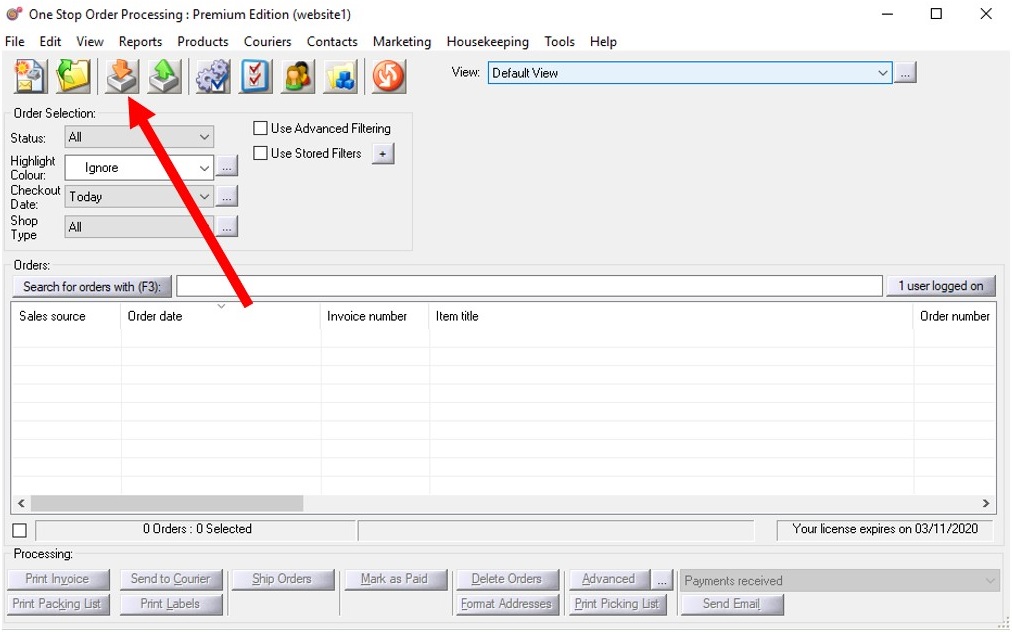Click the plus button beside Use Stored Filters

tap(383, 154)
